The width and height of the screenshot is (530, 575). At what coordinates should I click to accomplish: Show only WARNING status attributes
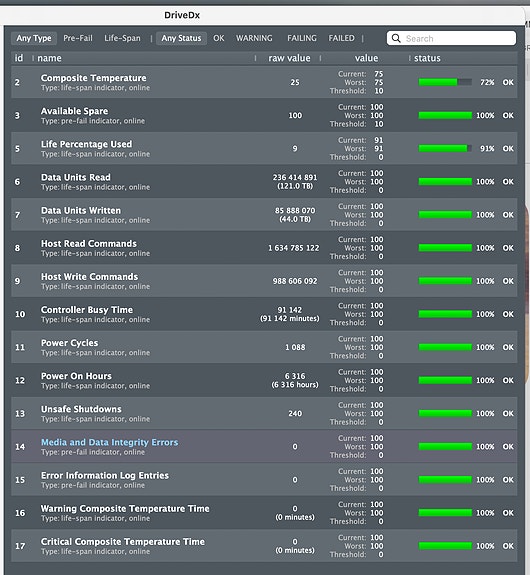(x=254, y=38)
